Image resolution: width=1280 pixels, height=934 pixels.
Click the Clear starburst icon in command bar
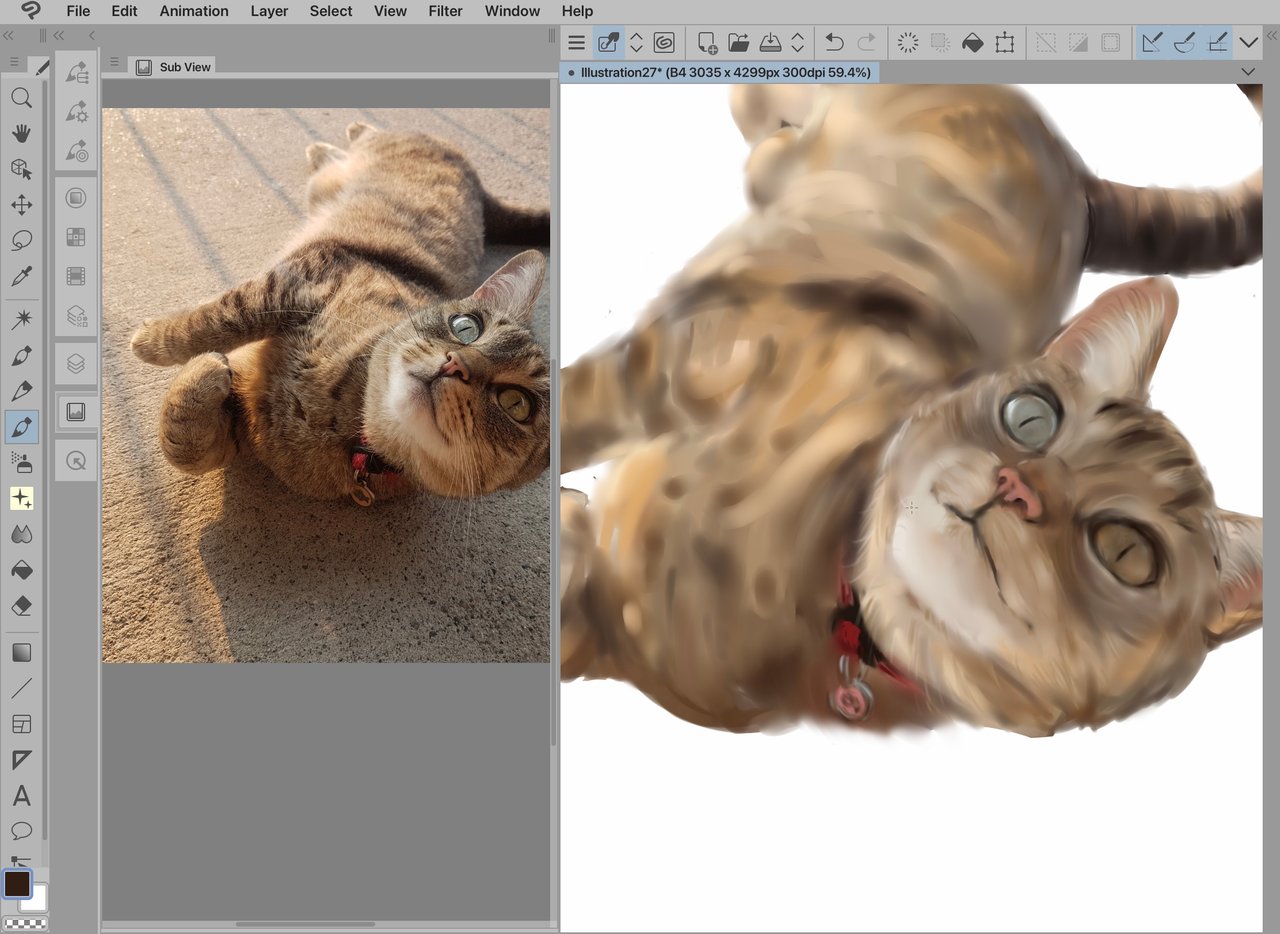coord(908,42)
